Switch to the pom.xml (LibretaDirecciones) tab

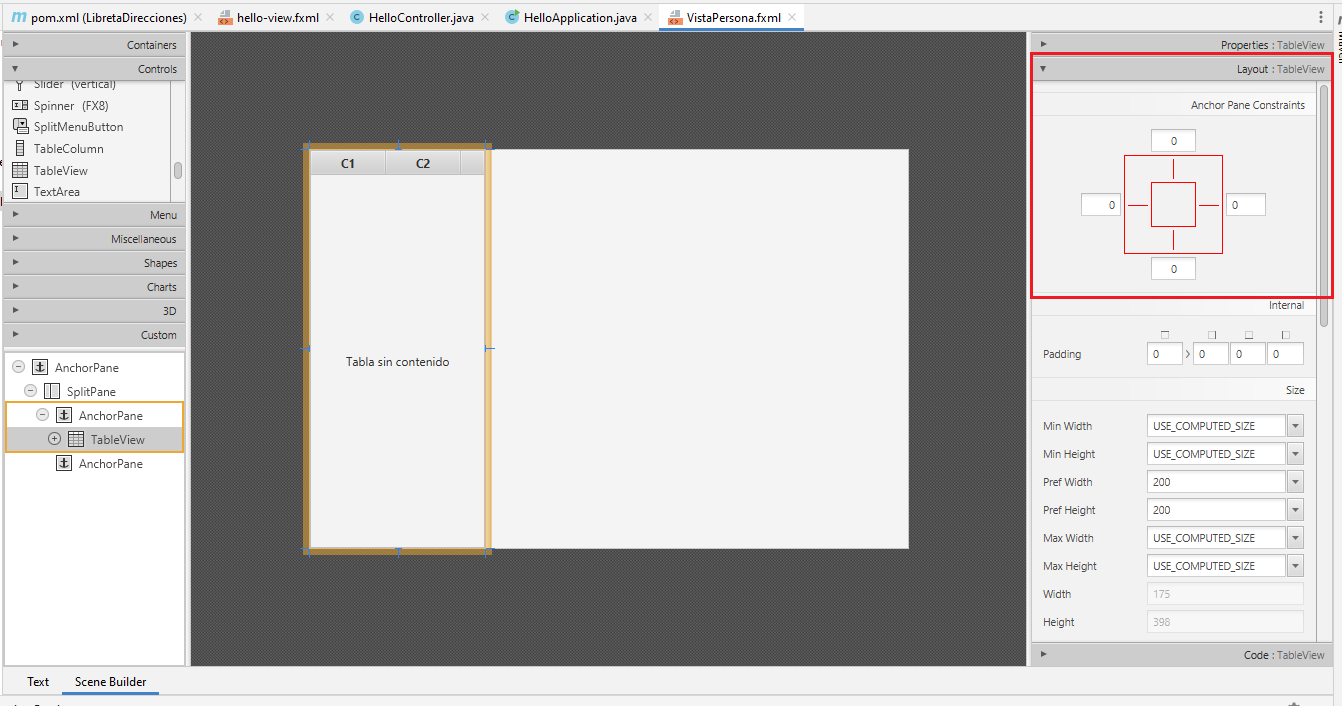tap(109, 18)
